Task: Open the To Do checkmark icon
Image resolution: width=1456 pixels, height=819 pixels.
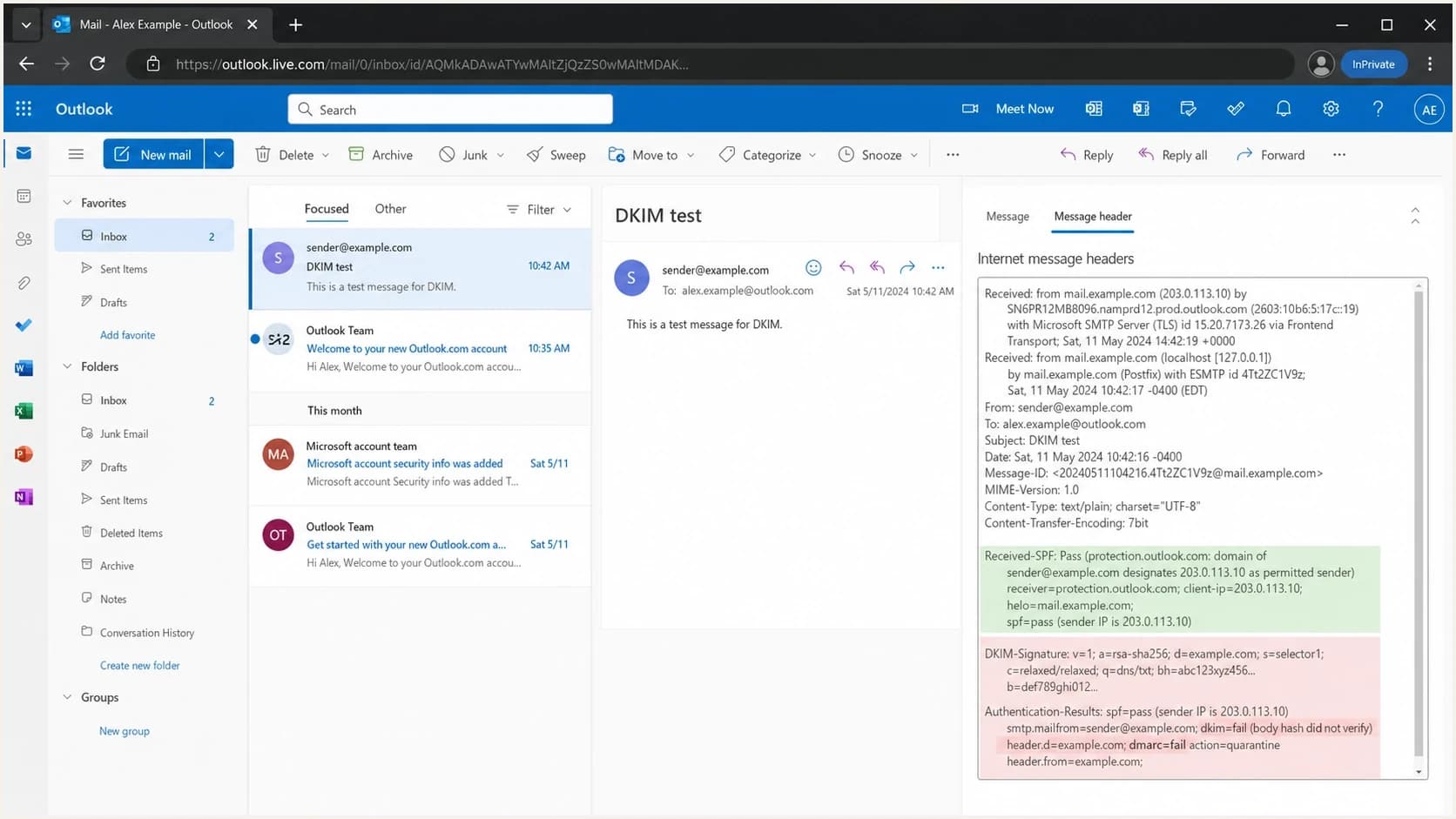Action: [x=24, y=325]
